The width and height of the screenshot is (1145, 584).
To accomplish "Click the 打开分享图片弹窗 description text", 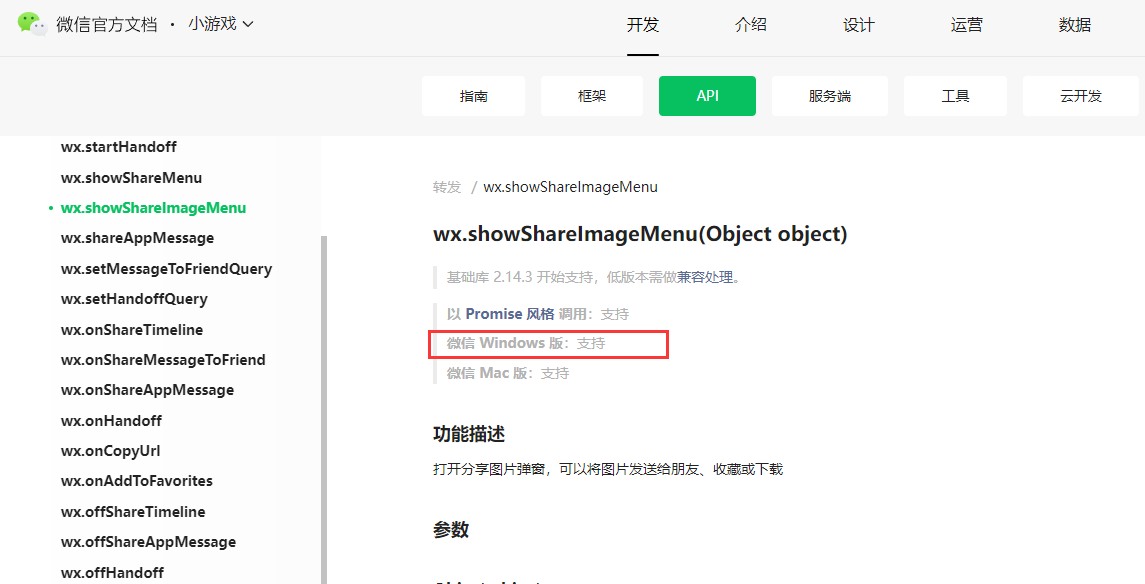I will [x=608, y=469].
